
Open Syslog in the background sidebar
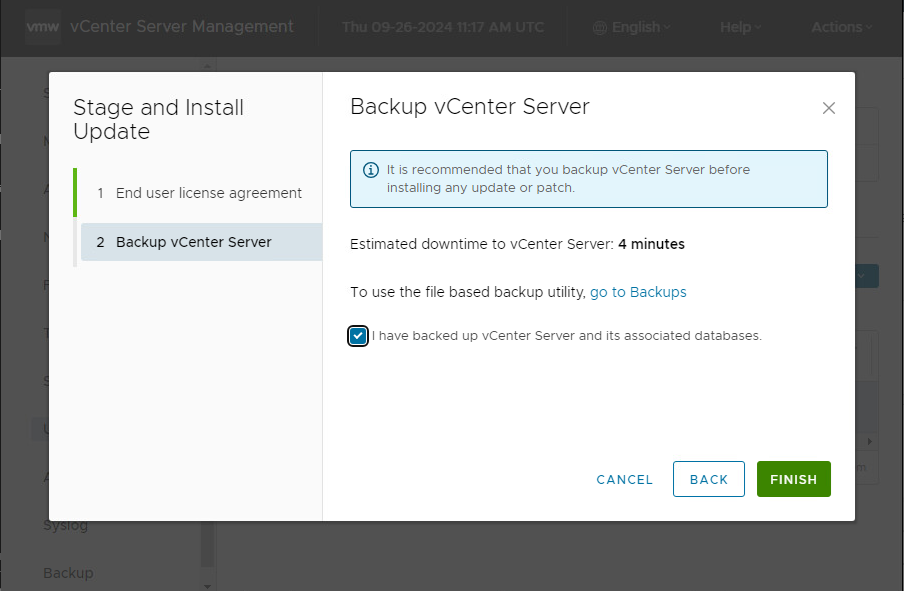pos(65,525)
